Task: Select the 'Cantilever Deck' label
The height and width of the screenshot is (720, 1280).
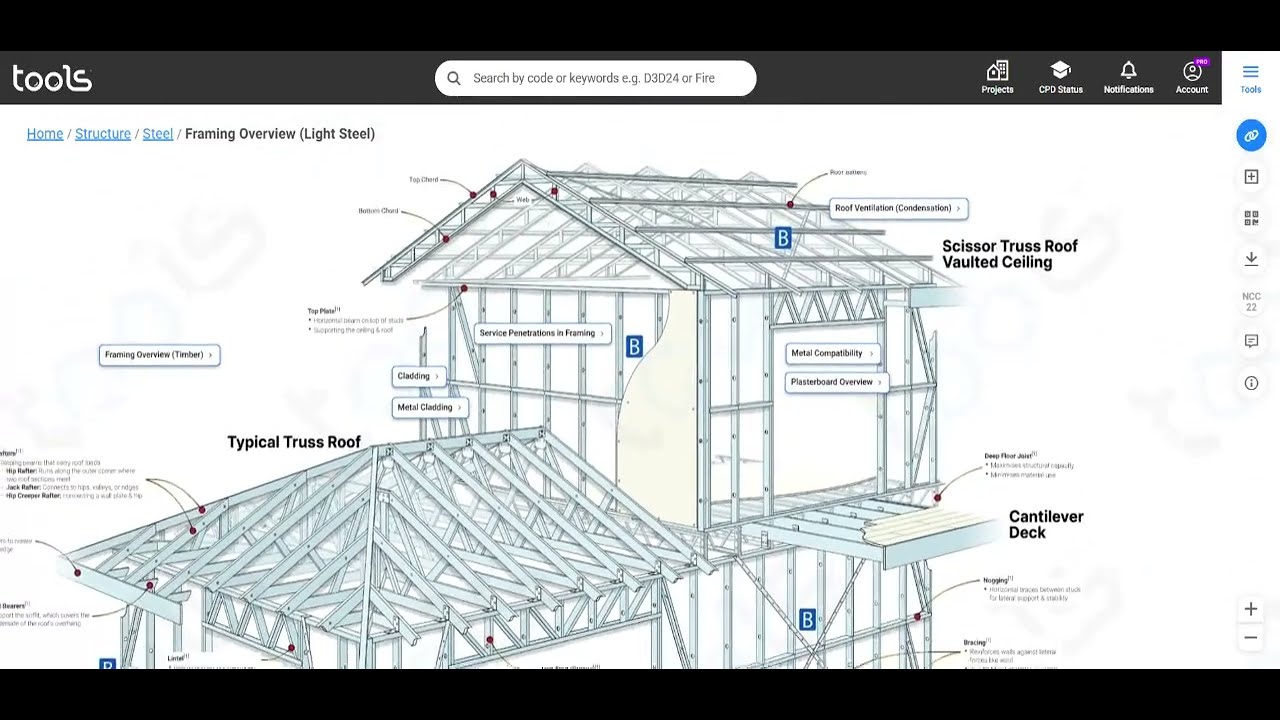Action: point(1046,525)
